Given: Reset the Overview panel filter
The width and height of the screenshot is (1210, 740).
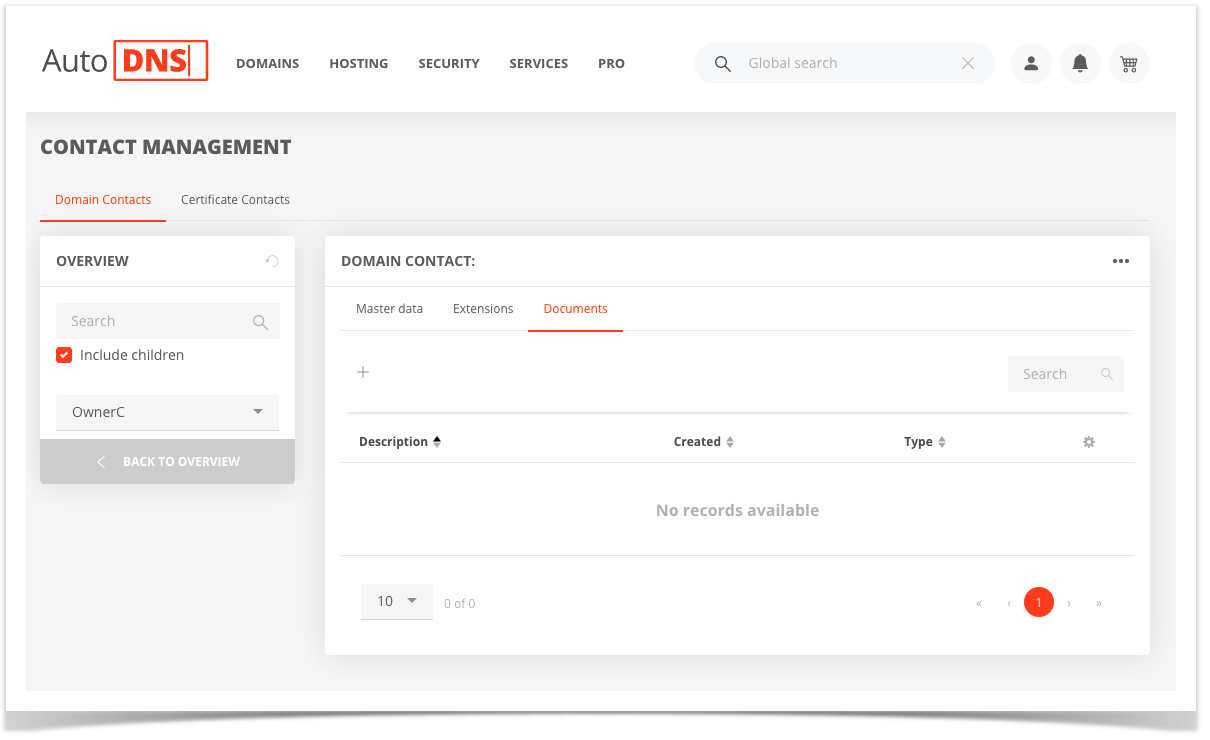Looking at the screenshot, I should coord(271,261).
